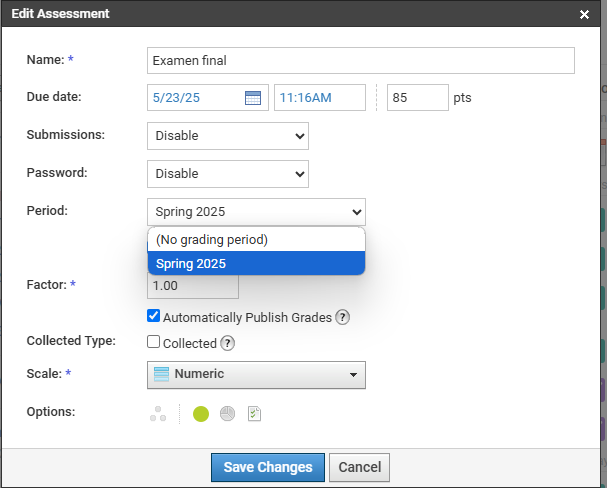Focus the Name field containing Examen final
607x488 pixels.
(361, 60)
